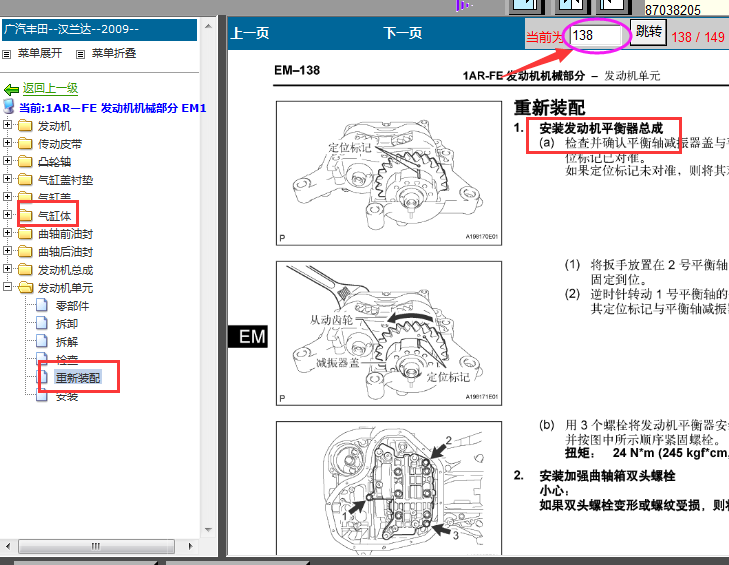Viewport: 729px width, 565px height.
Task: Open 发动机总成 in the tree
Action: coord(66,270)
